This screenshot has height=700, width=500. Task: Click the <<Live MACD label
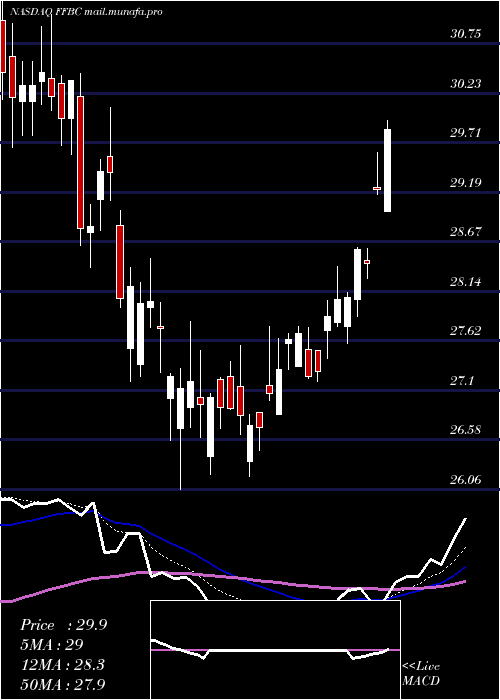coord(421,674)
